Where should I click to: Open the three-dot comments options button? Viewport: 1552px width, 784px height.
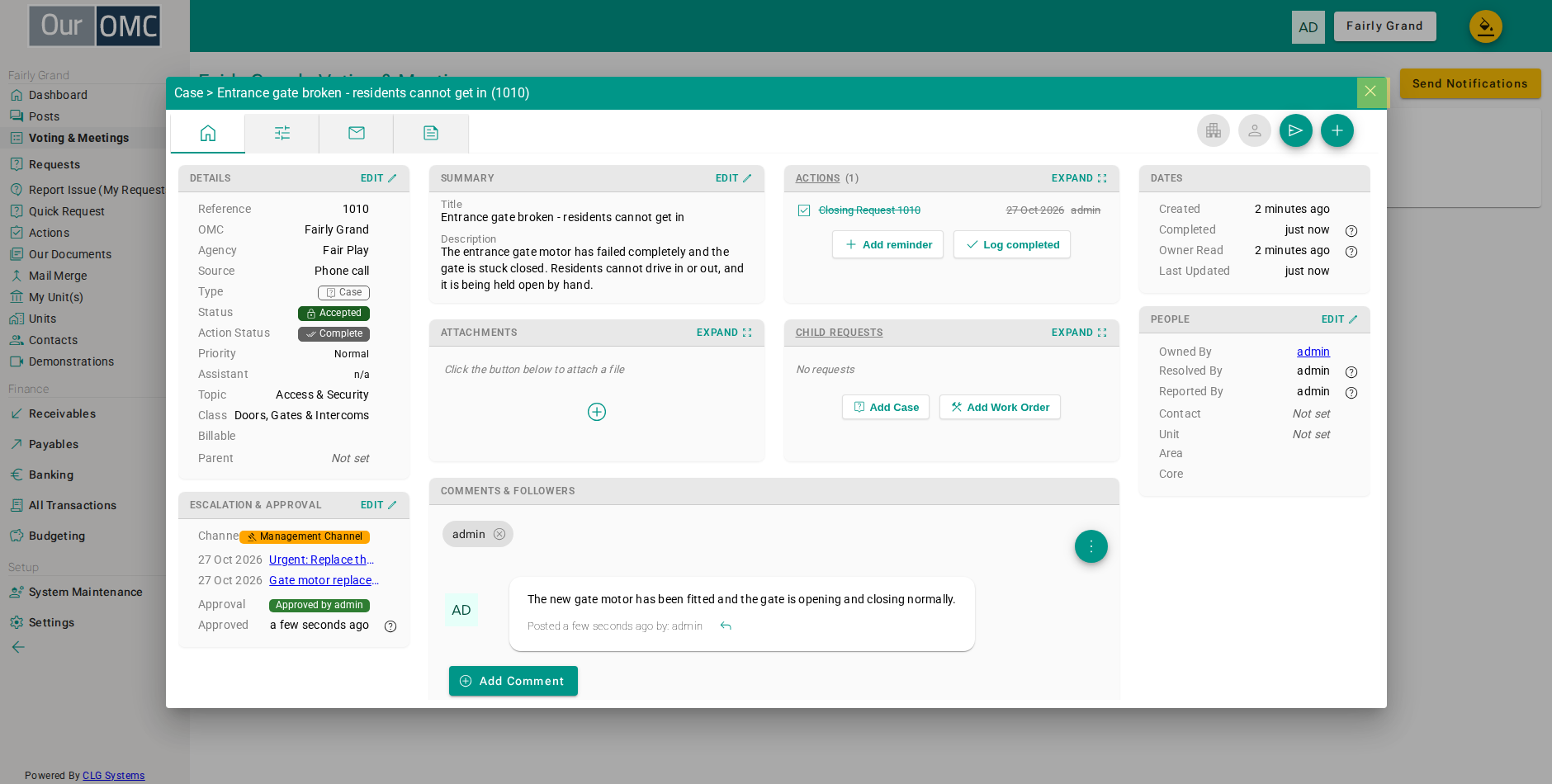[1091, 546]
